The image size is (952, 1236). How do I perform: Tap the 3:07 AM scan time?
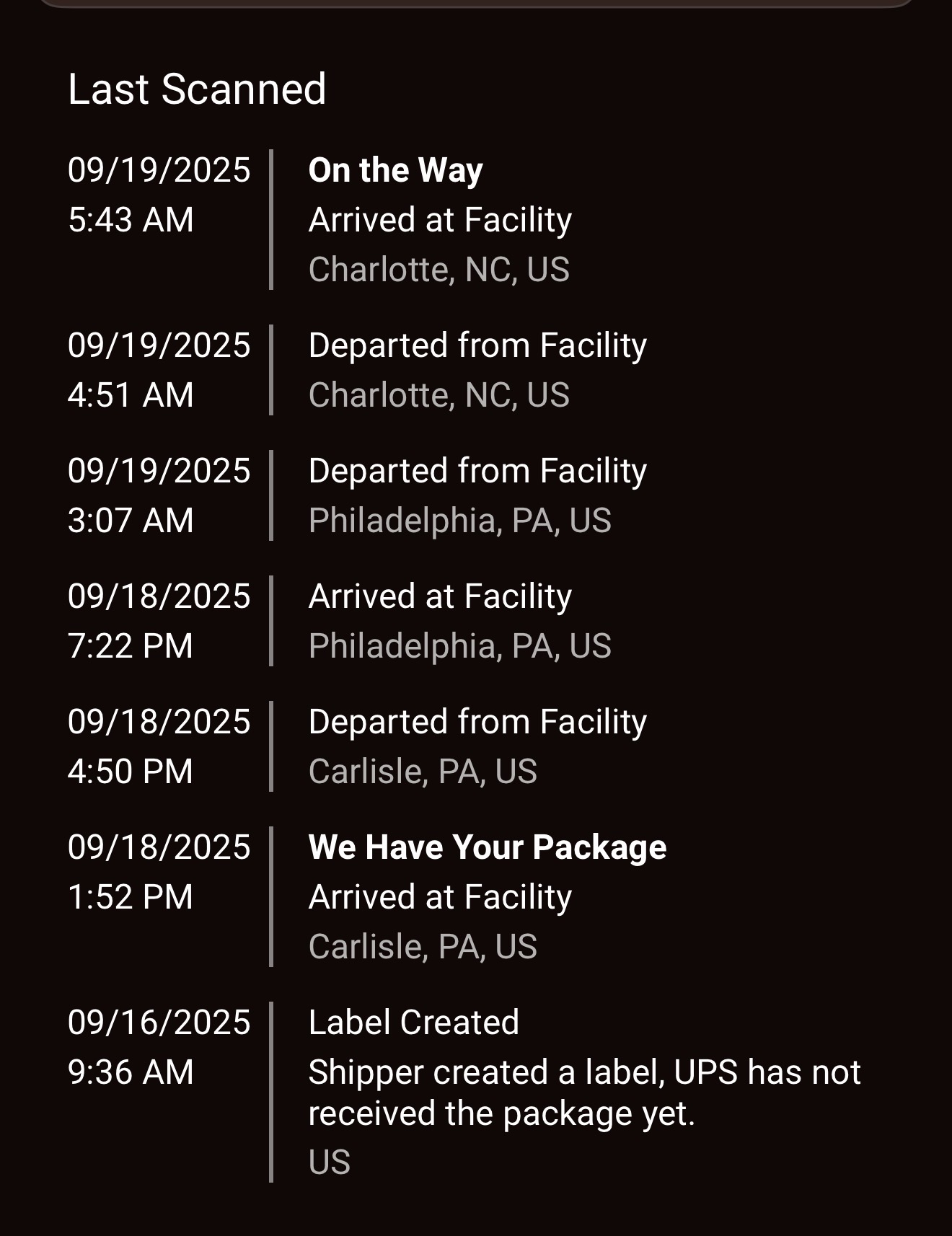point(131,521)
